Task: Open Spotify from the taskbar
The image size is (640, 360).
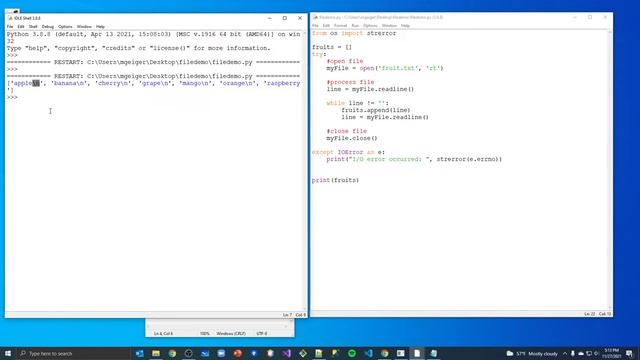Action: click(x=352, y=353)
